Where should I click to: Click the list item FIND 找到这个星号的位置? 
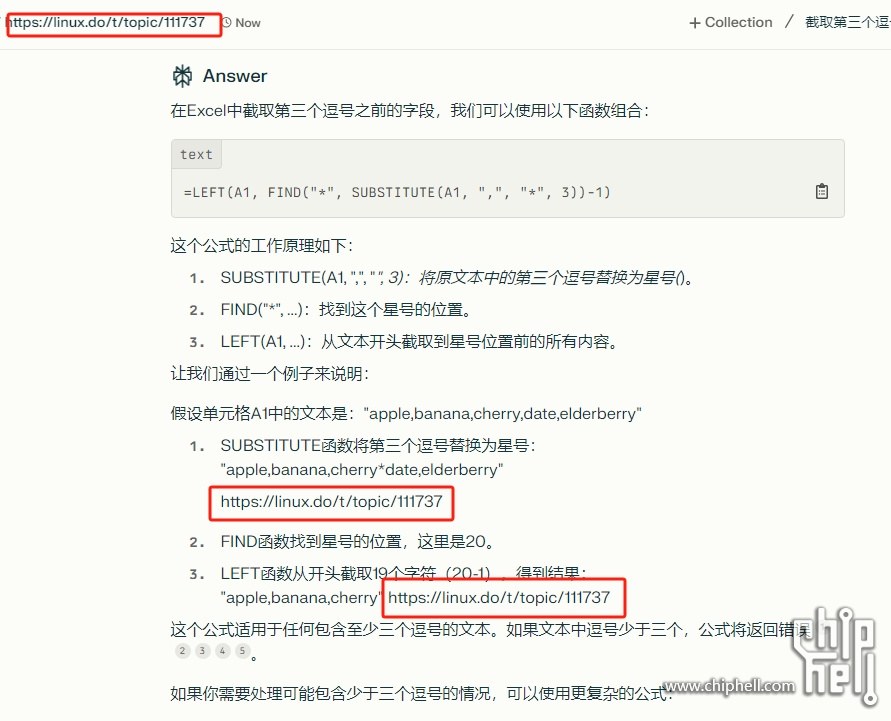[347, 310]
